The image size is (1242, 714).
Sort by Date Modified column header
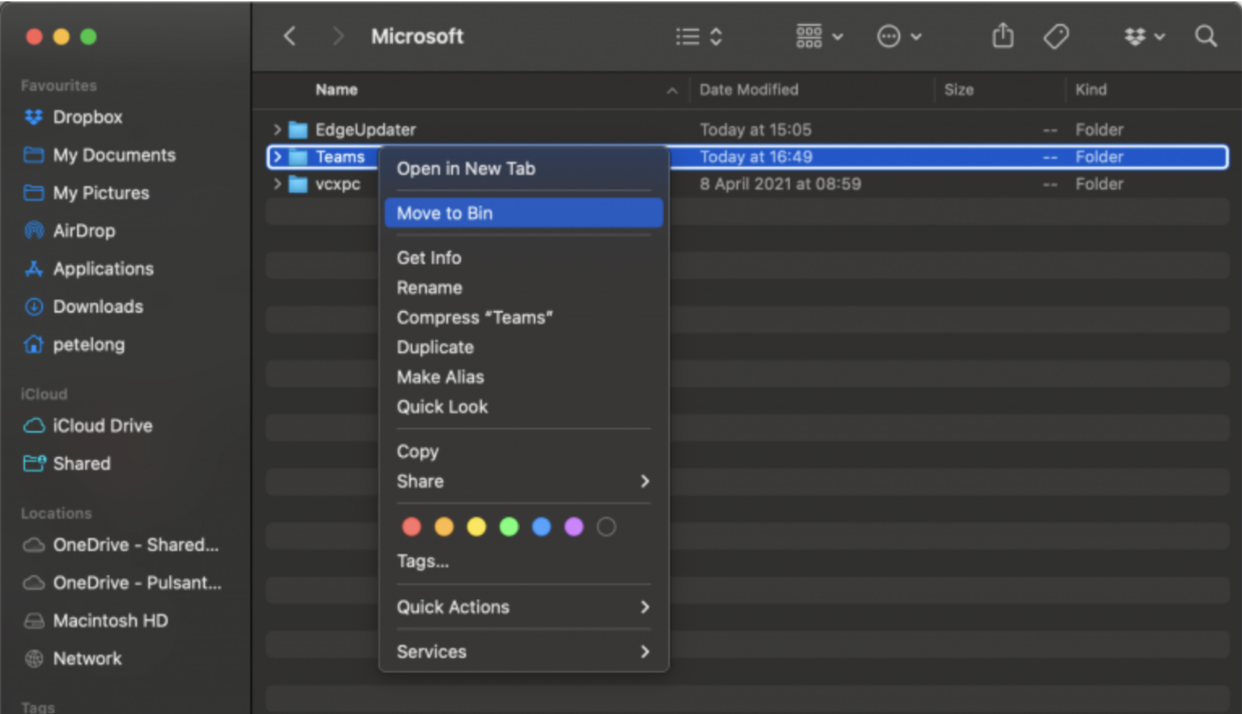pos(748,90)
